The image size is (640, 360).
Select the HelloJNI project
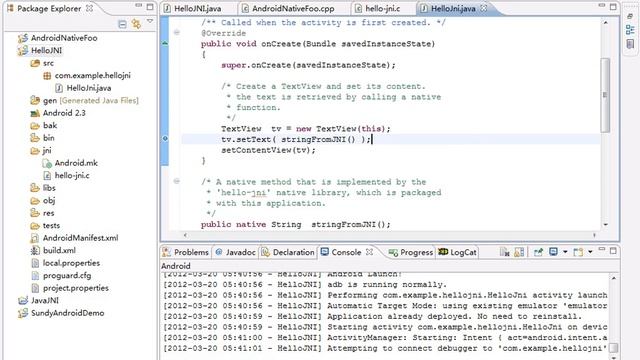pos(47,51)
